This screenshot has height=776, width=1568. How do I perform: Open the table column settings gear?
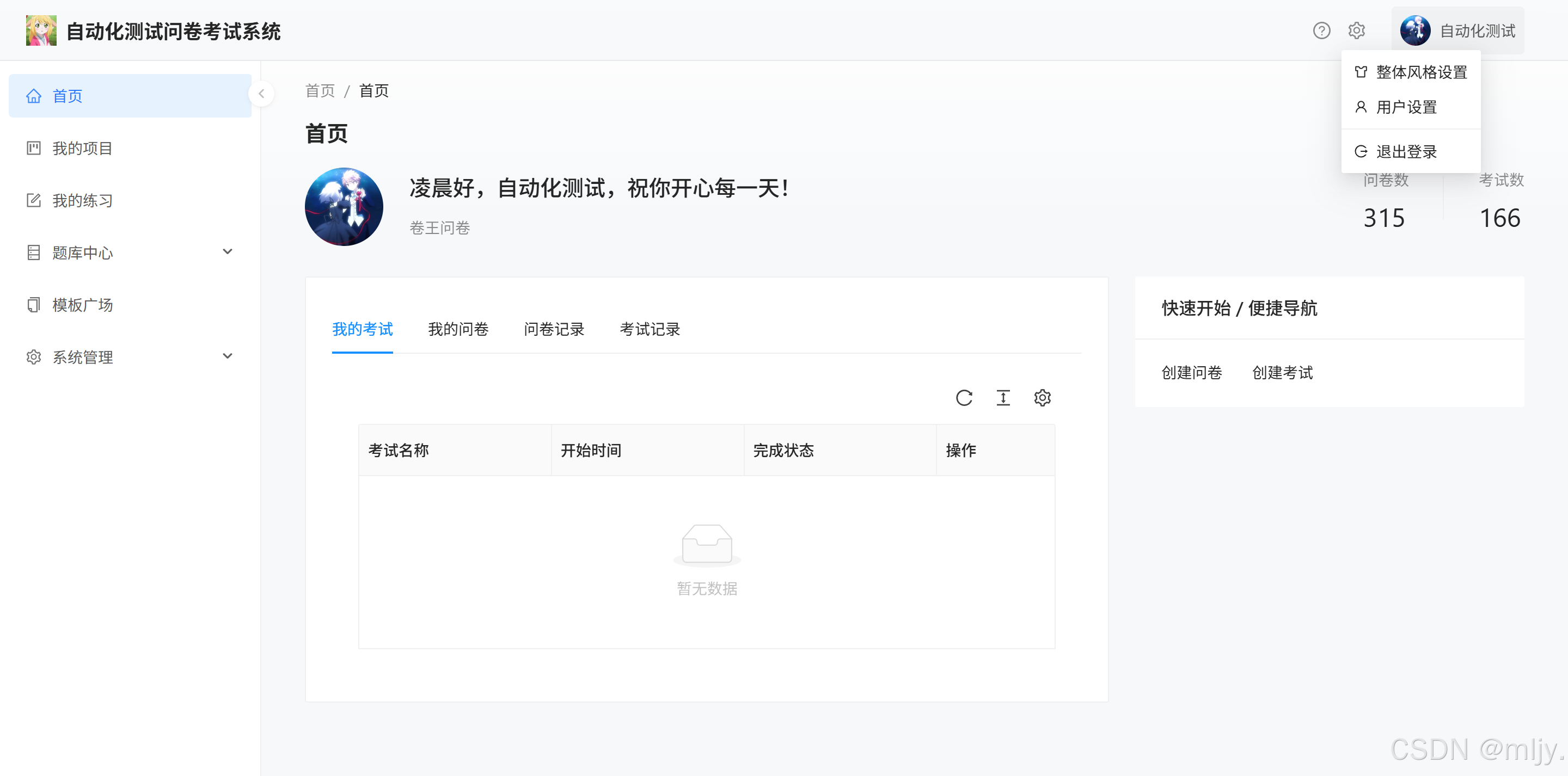coord(1042,397)
